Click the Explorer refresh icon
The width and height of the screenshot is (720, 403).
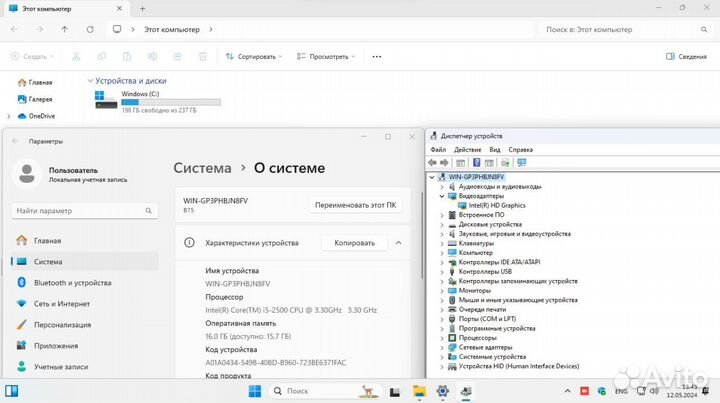[x=90, y=29]
